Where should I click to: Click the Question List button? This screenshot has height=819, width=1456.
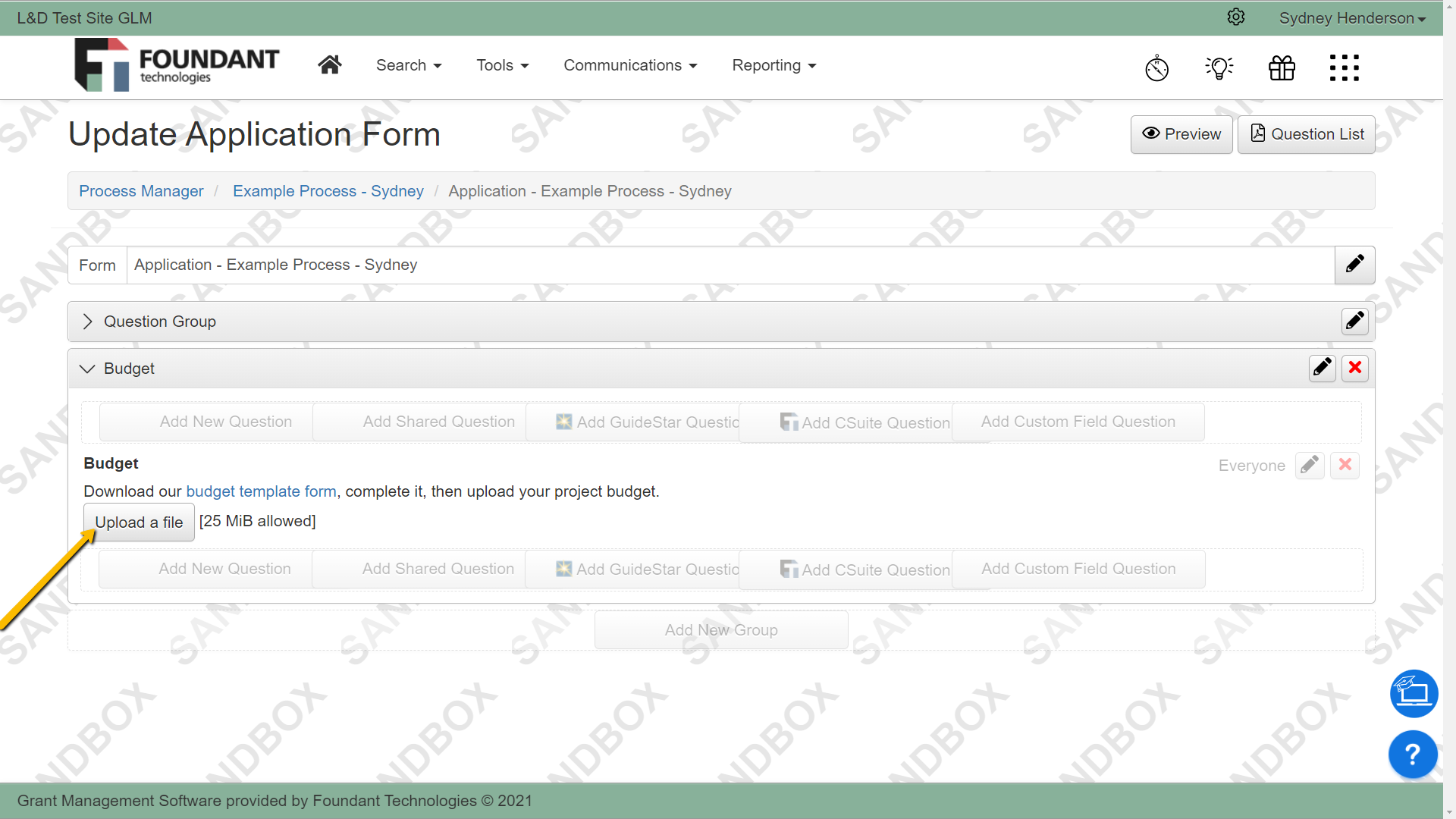tap(1306, 134)
